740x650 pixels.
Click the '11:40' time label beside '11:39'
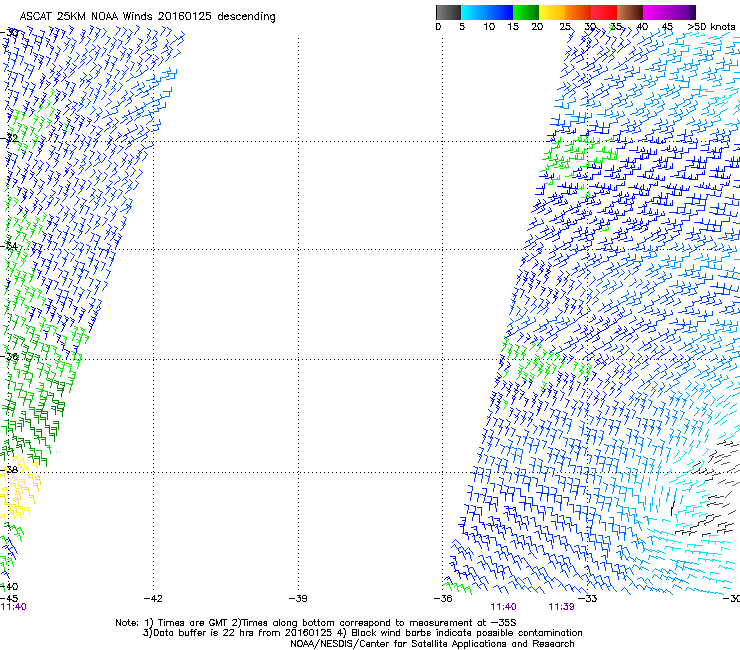coord(504,607)
